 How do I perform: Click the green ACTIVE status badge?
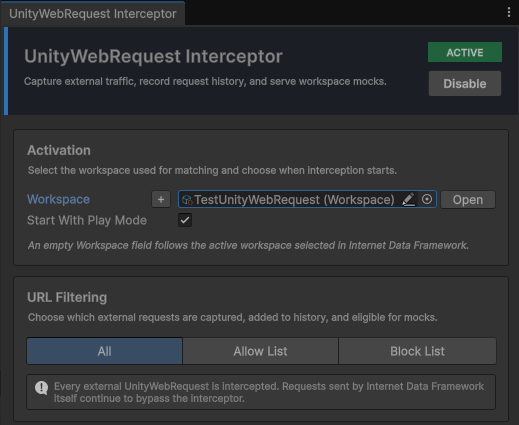click(465, 52)
